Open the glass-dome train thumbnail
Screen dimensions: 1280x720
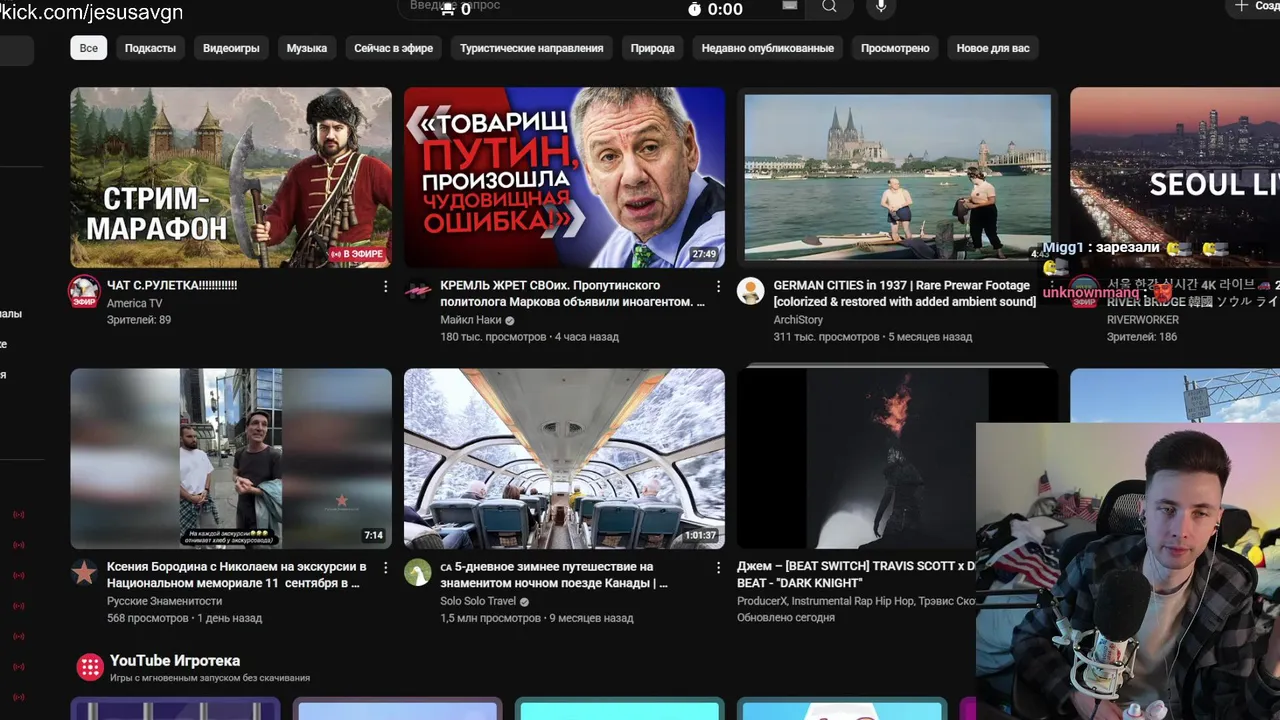coord(564,458)
